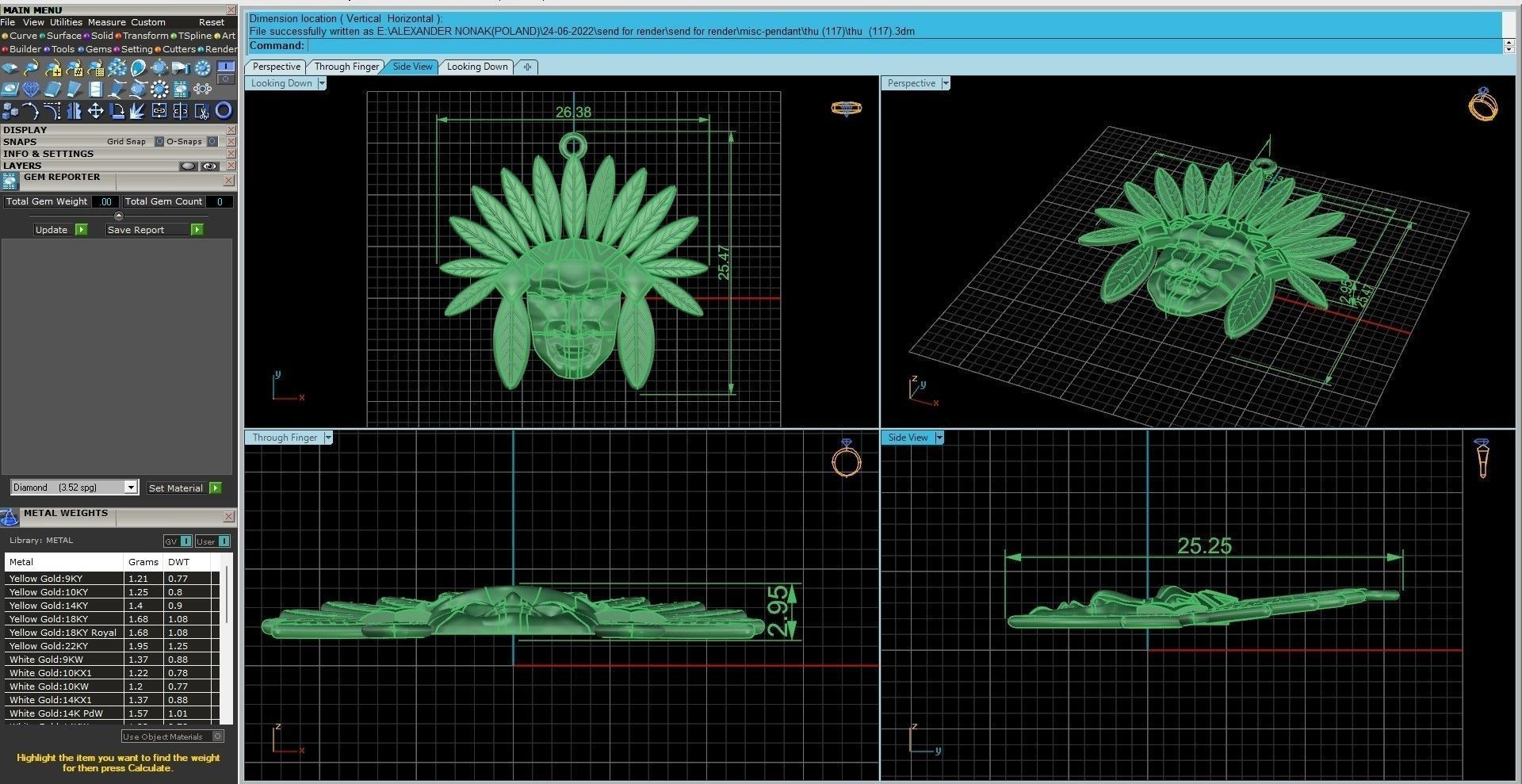1522x784 pixels.
Task: Select the gem map tile icon
Action: 10,90
